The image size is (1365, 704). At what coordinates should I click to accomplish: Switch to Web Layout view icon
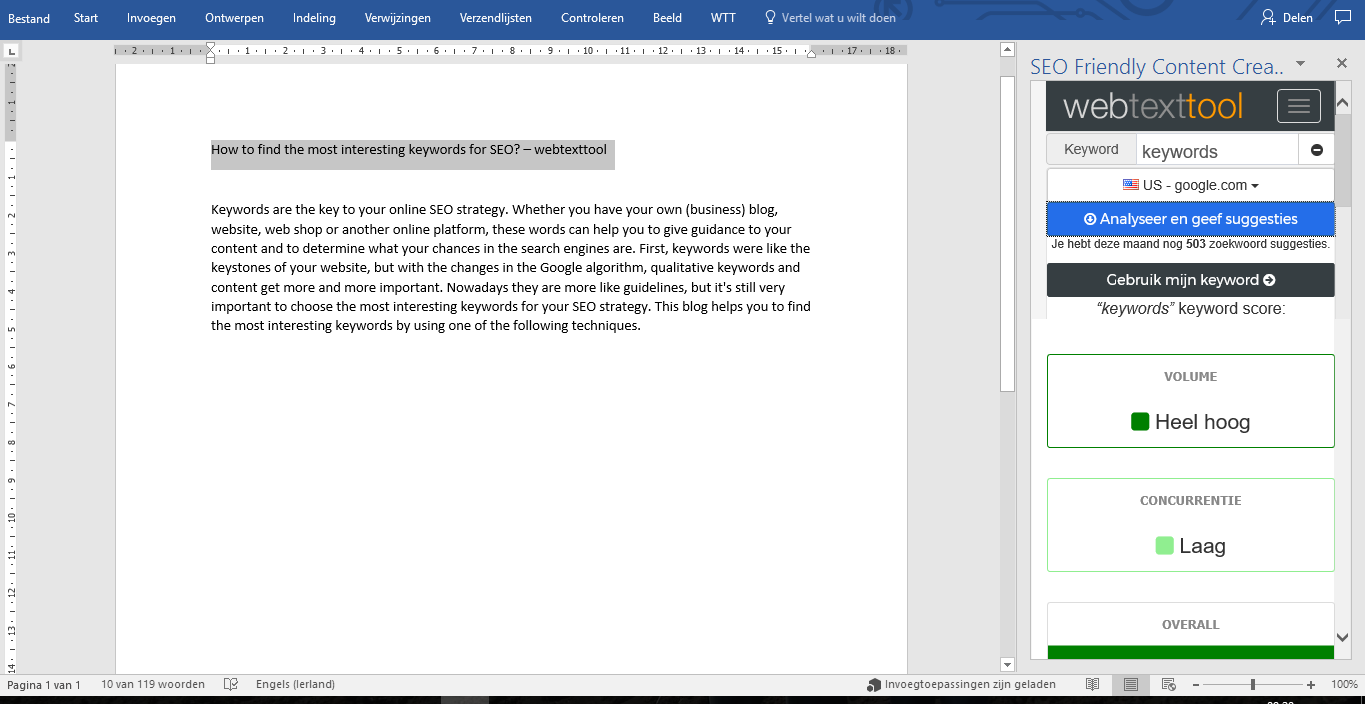(x=1168, y=685)
